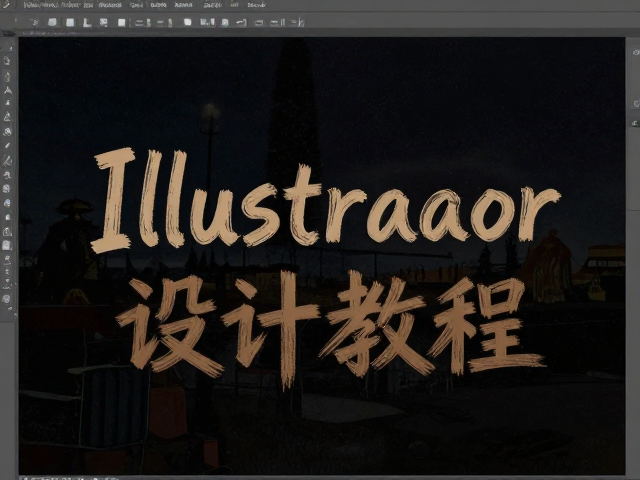Select the L-shaped icon in the top toolbar

87,22
